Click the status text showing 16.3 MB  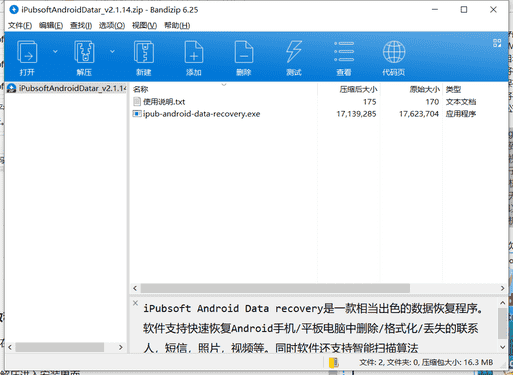(x=426, y=362)
